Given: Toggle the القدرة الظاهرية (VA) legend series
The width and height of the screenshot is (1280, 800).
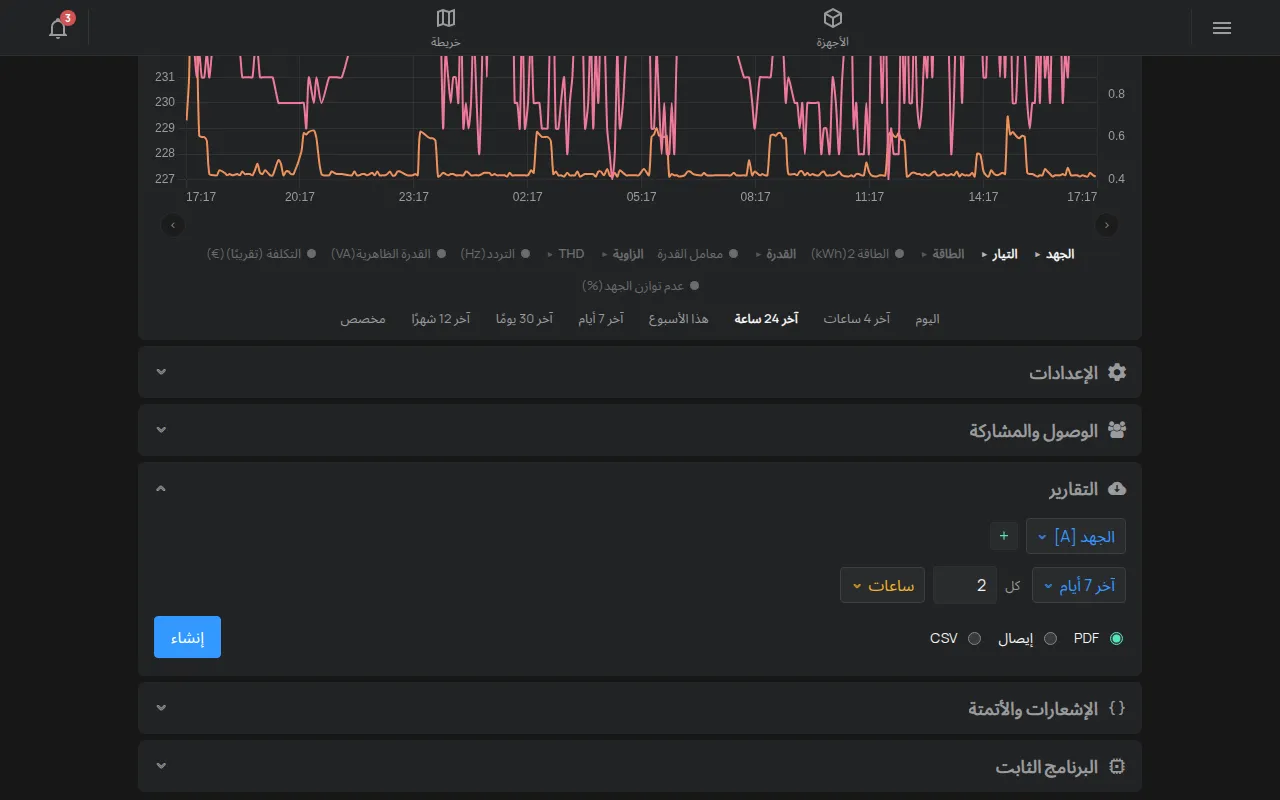Looking at the screenshot, I should click(389, 254).
